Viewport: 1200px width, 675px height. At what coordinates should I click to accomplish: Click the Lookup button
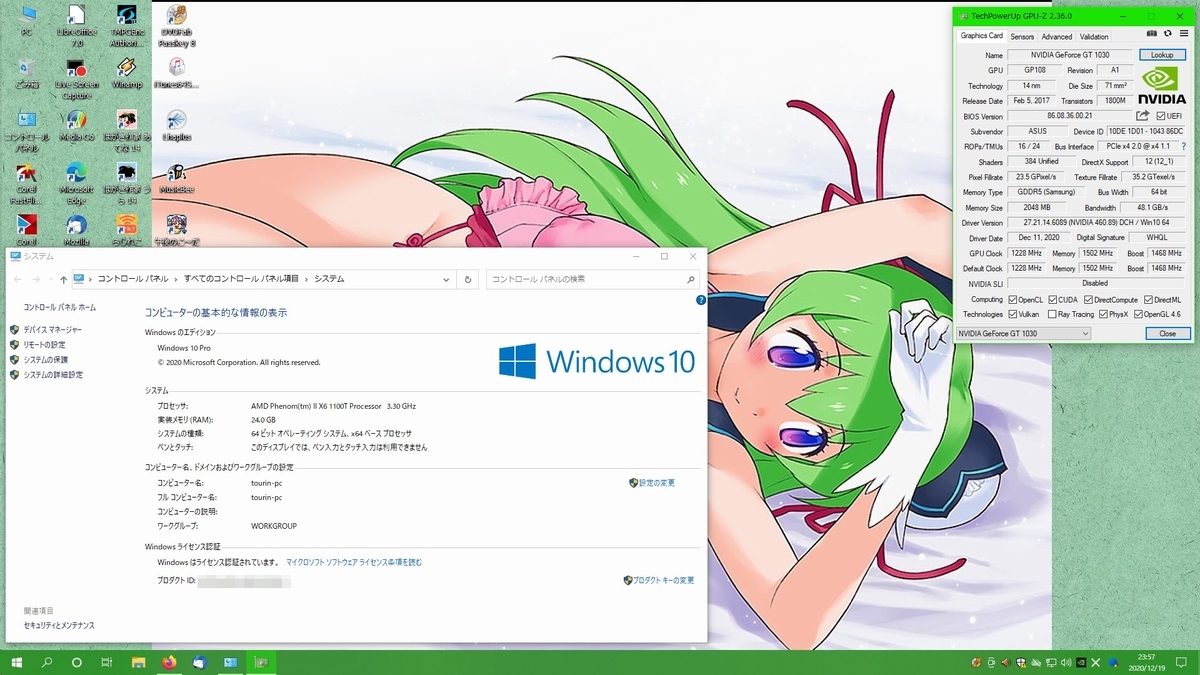coord(1162,55)
